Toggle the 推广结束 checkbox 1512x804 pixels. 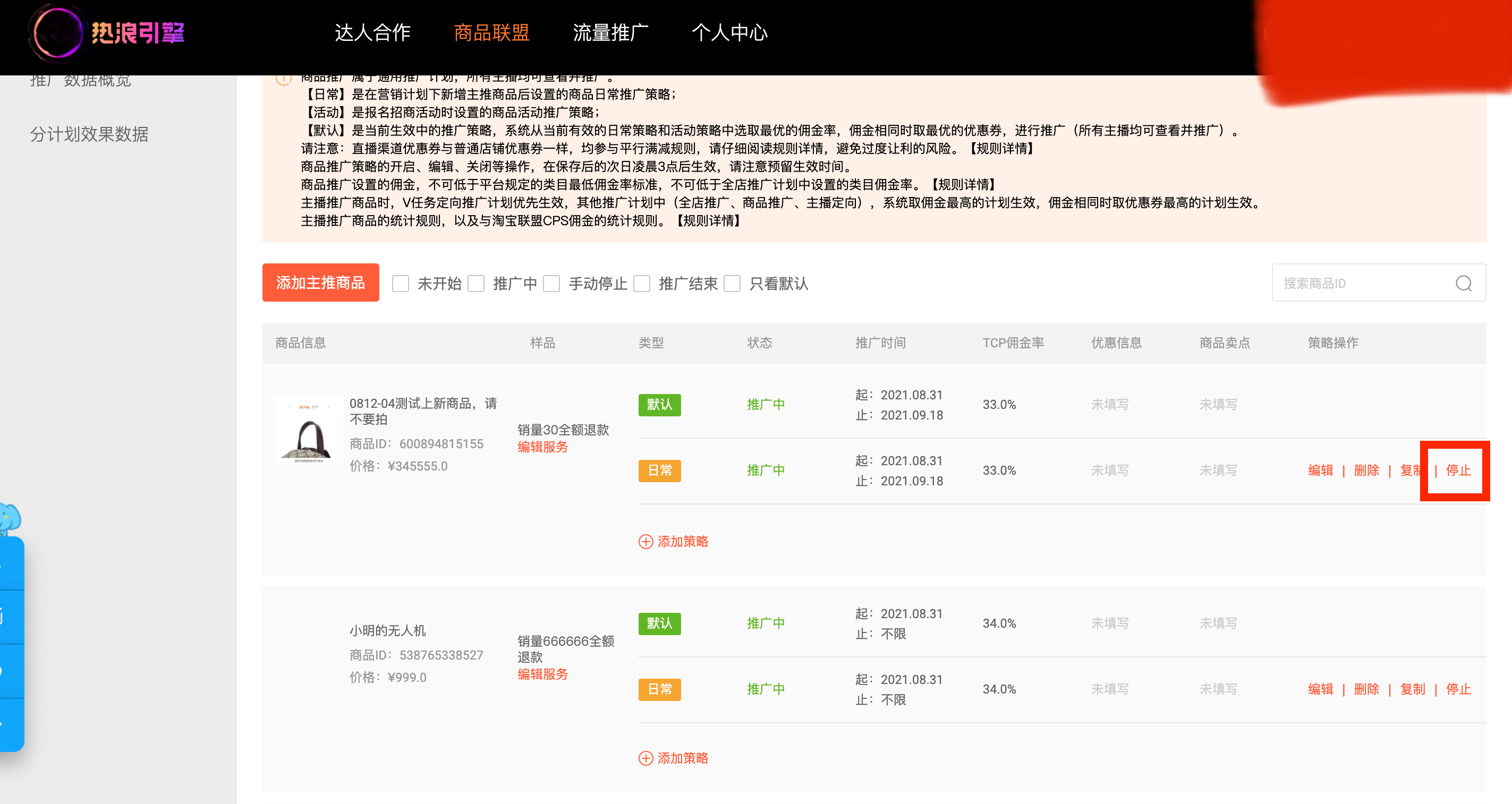(642, 284)
